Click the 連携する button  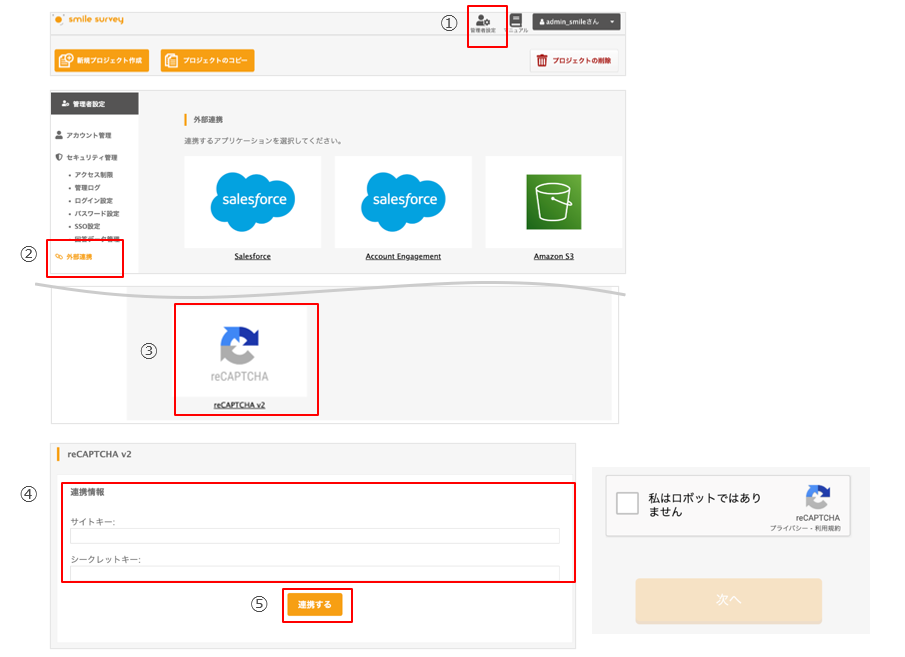[315, 604]
